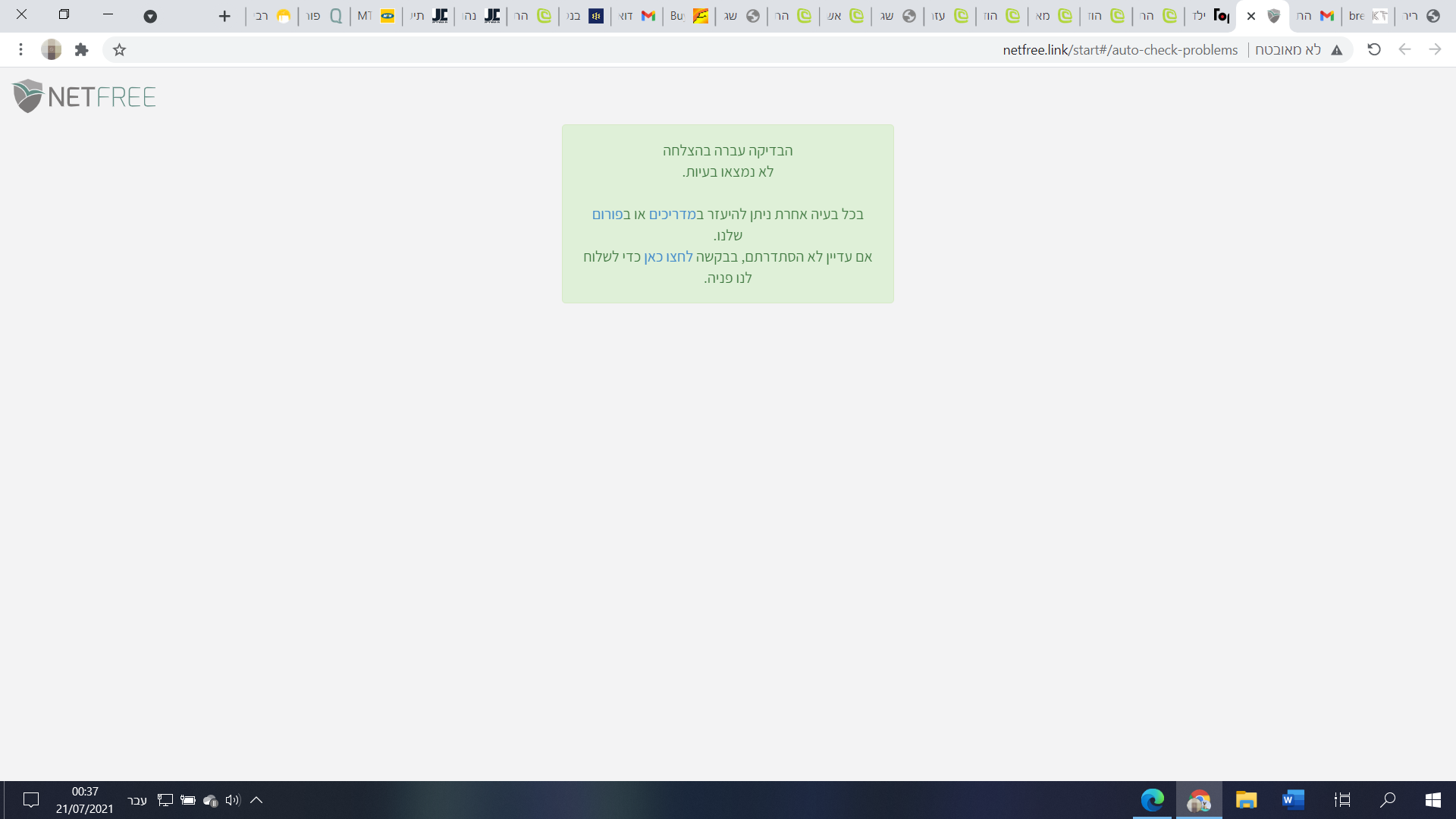Switch to the bre tab
The image size is (1456, 819).
click(1367, 16)
